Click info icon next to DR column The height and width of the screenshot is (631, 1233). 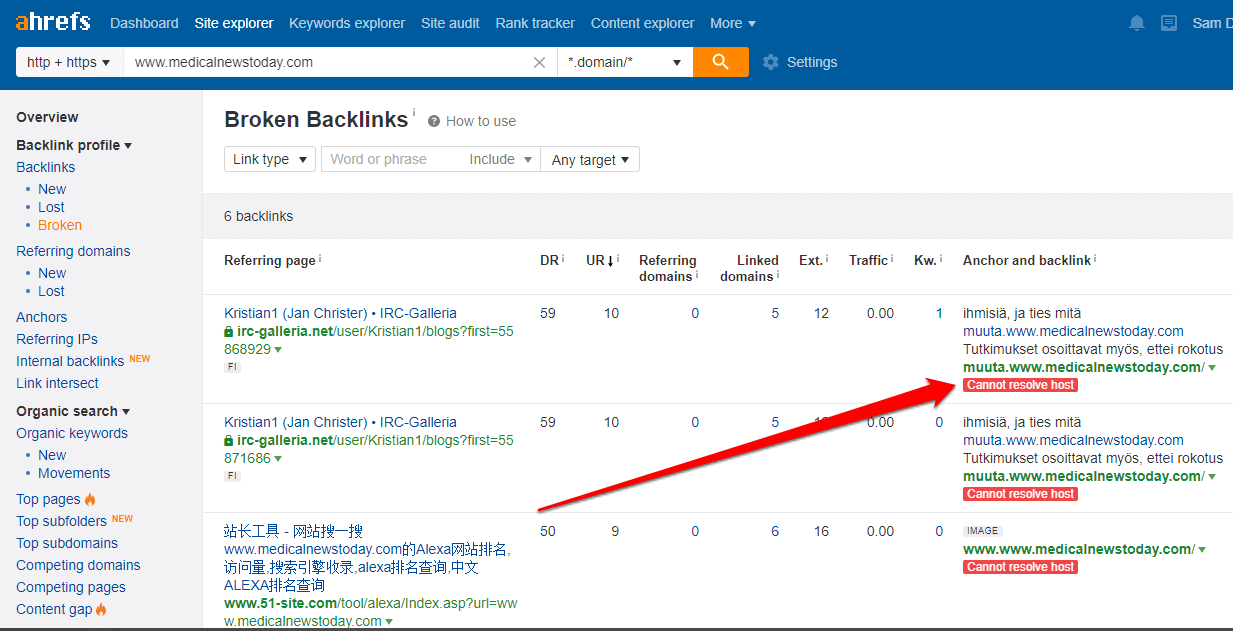coord(563,259)
